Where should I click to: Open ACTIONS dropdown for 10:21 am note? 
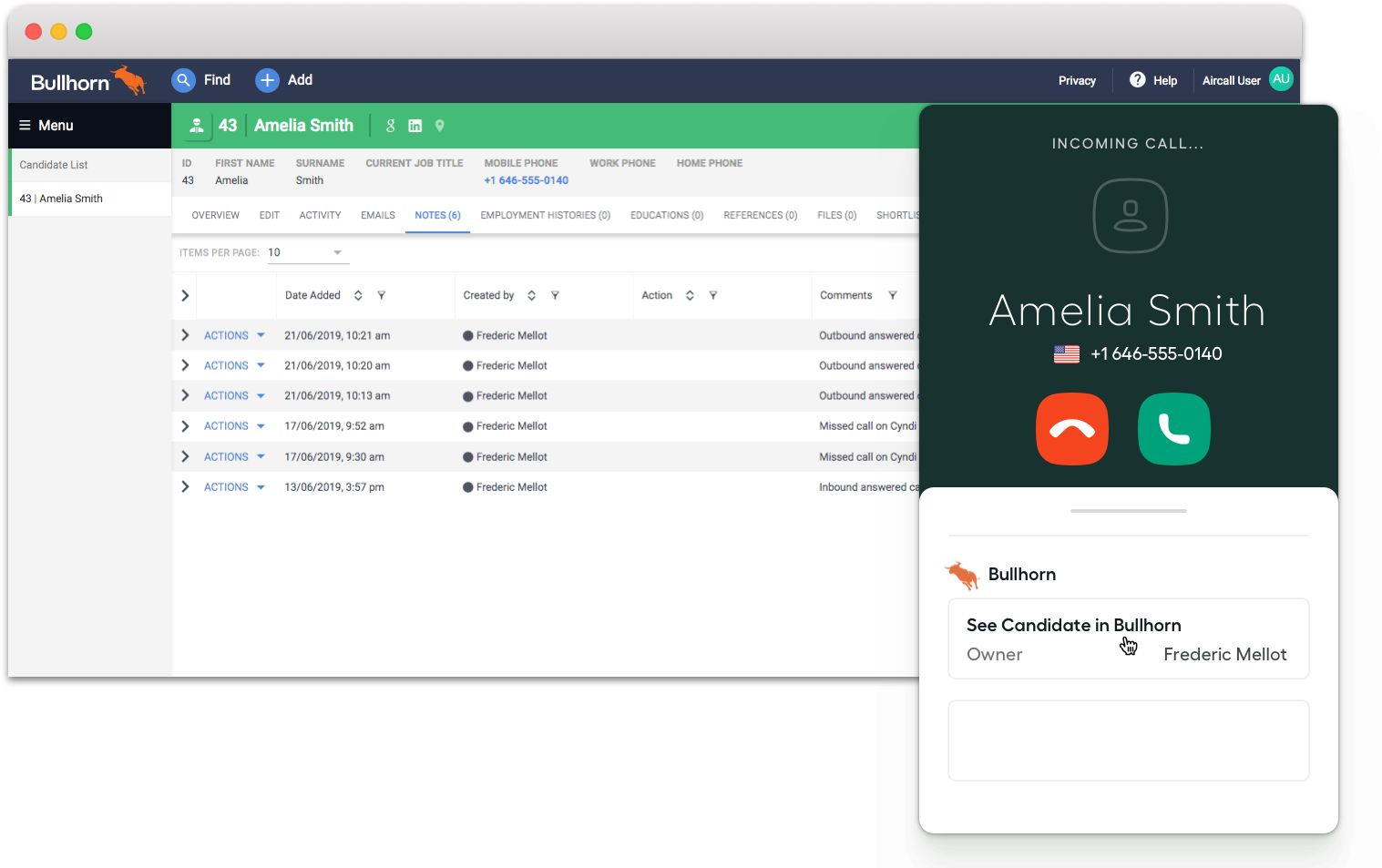tap(234, 335)
